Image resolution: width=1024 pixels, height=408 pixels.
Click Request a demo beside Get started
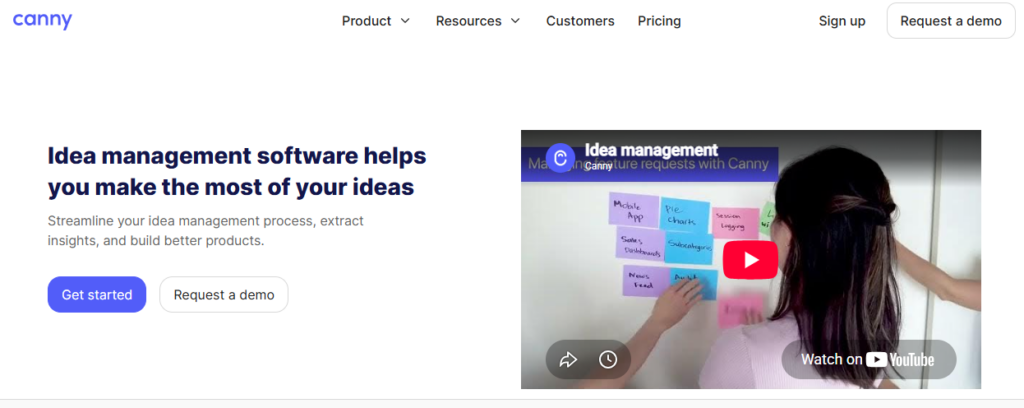(224, 294)
